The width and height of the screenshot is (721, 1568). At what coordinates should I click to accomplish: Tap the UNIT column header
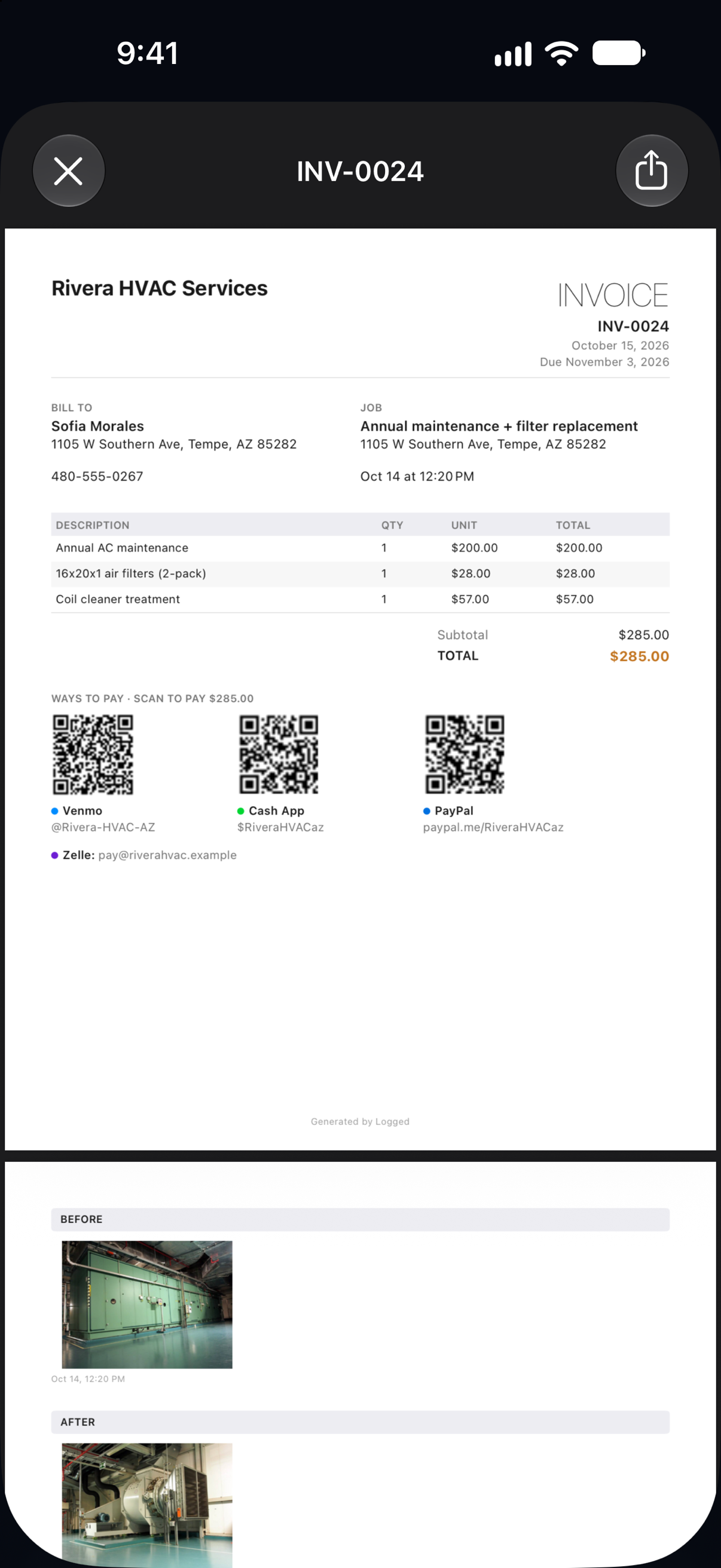465,525
